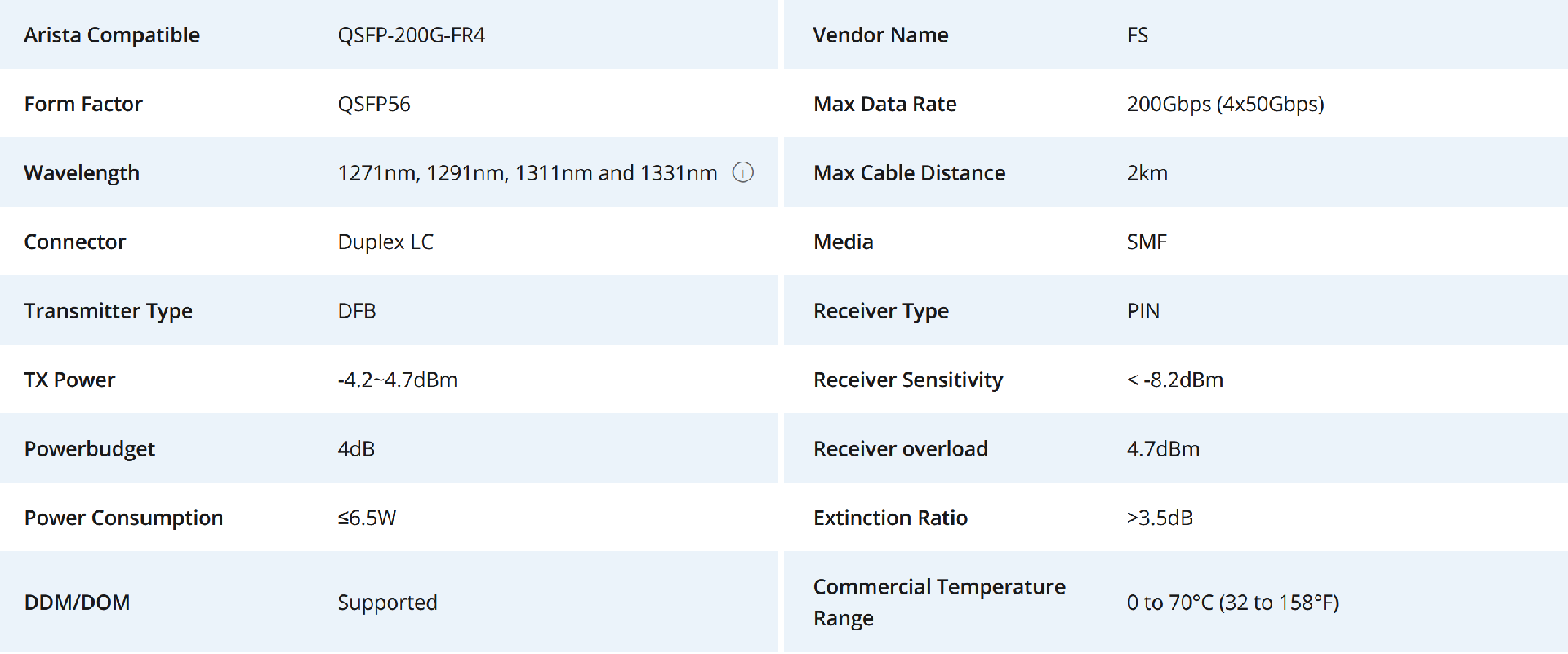Screen dimensions: 1568x654
Task: Click the Transmitter Type DFB value
Action: [357, 311]
